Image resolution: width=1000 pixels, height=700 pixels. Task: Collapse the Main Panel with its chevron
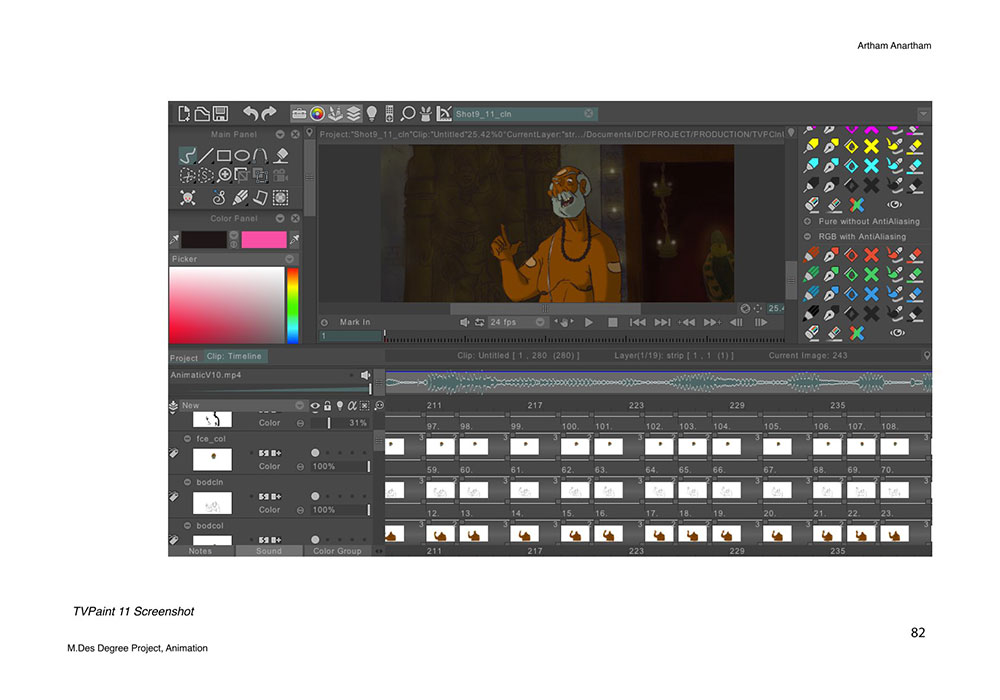280,133
